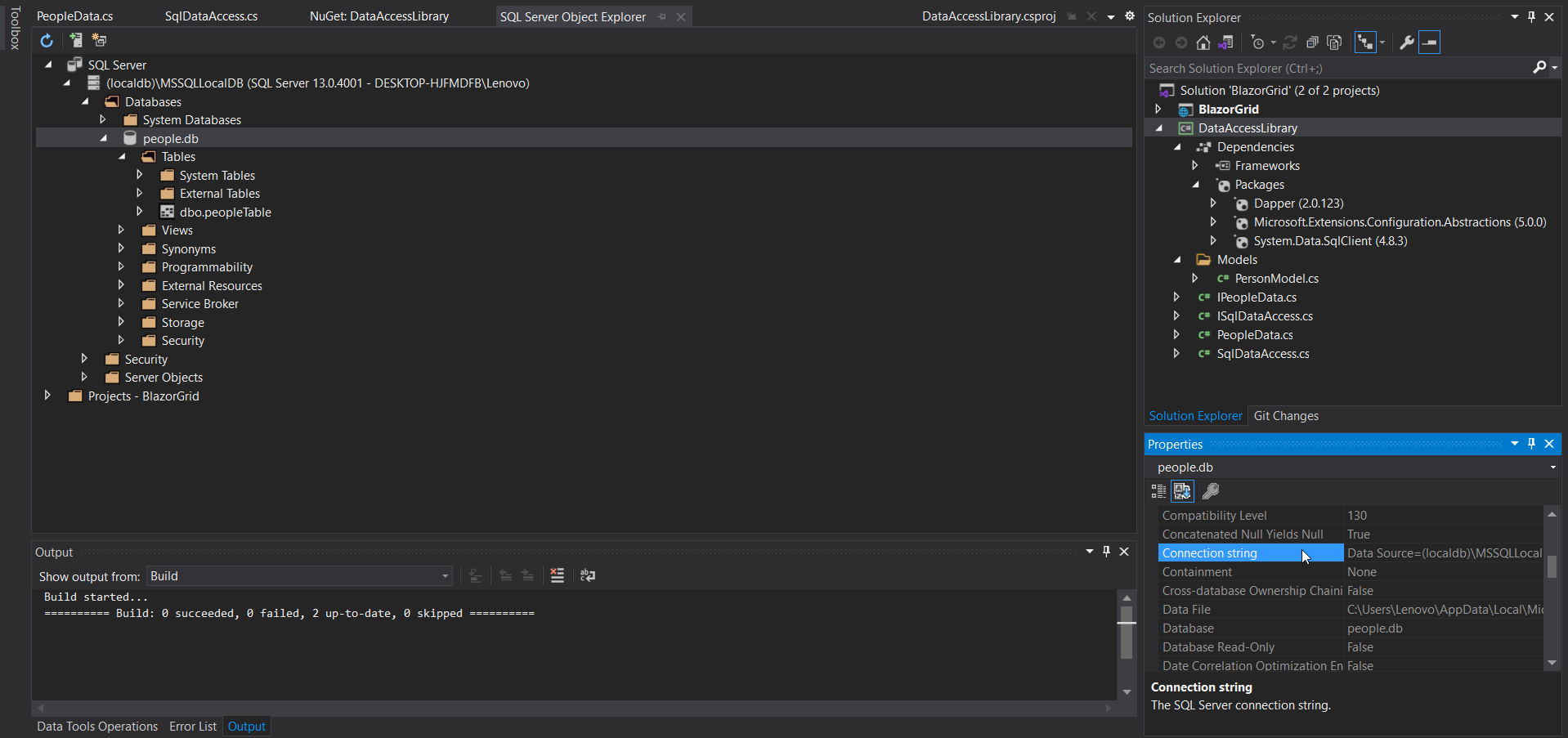Click the Pin icon on Output panel
This screenshot has height=738, width=1568.
[1106, 552]
